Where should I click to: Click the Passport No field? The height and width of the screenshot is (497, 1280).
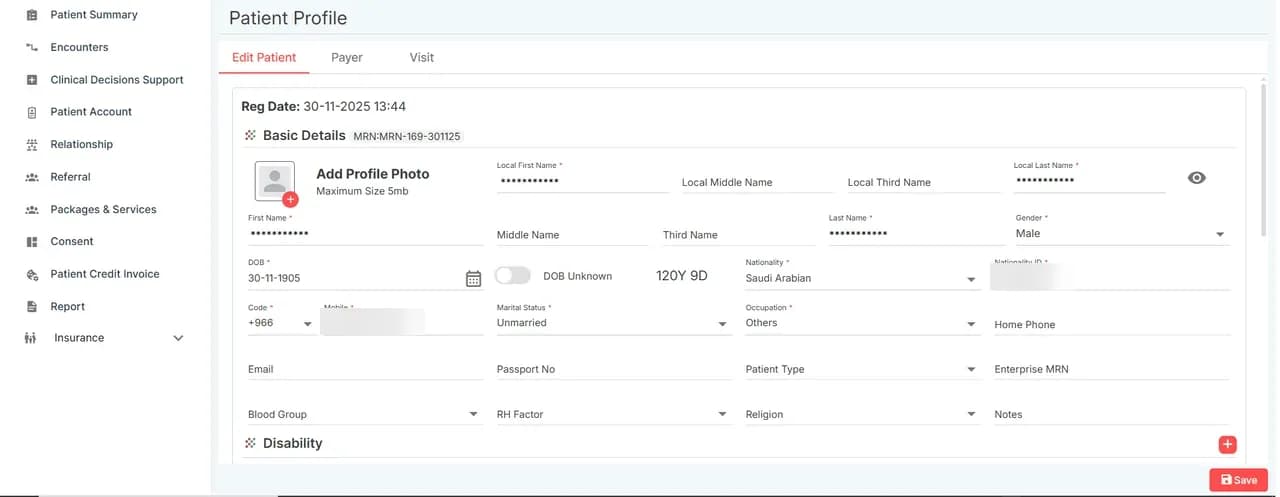pos(614,369)
